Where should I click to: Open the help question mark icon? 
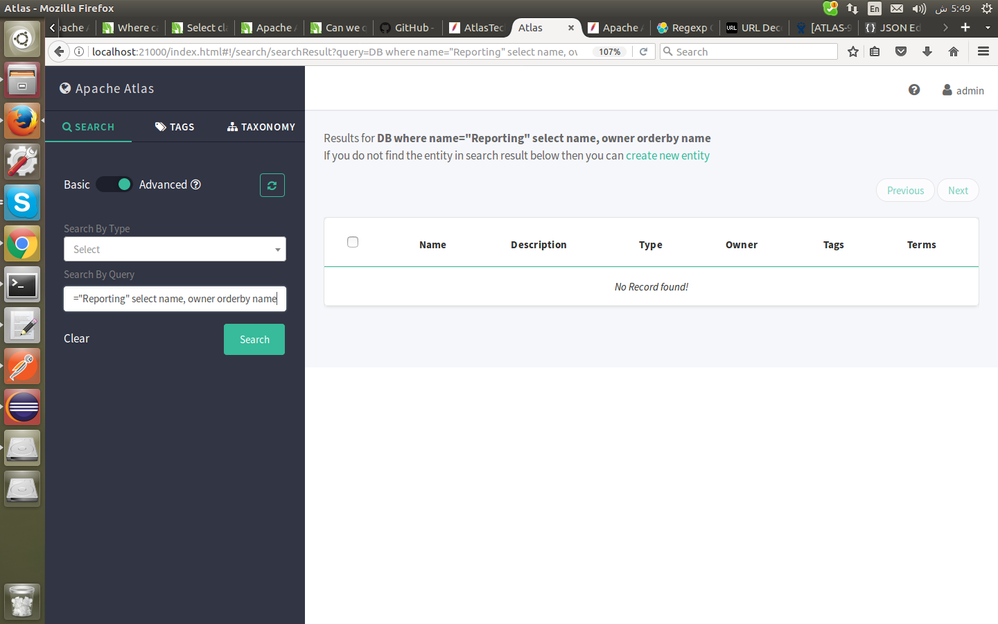click(x=914, y=90)
